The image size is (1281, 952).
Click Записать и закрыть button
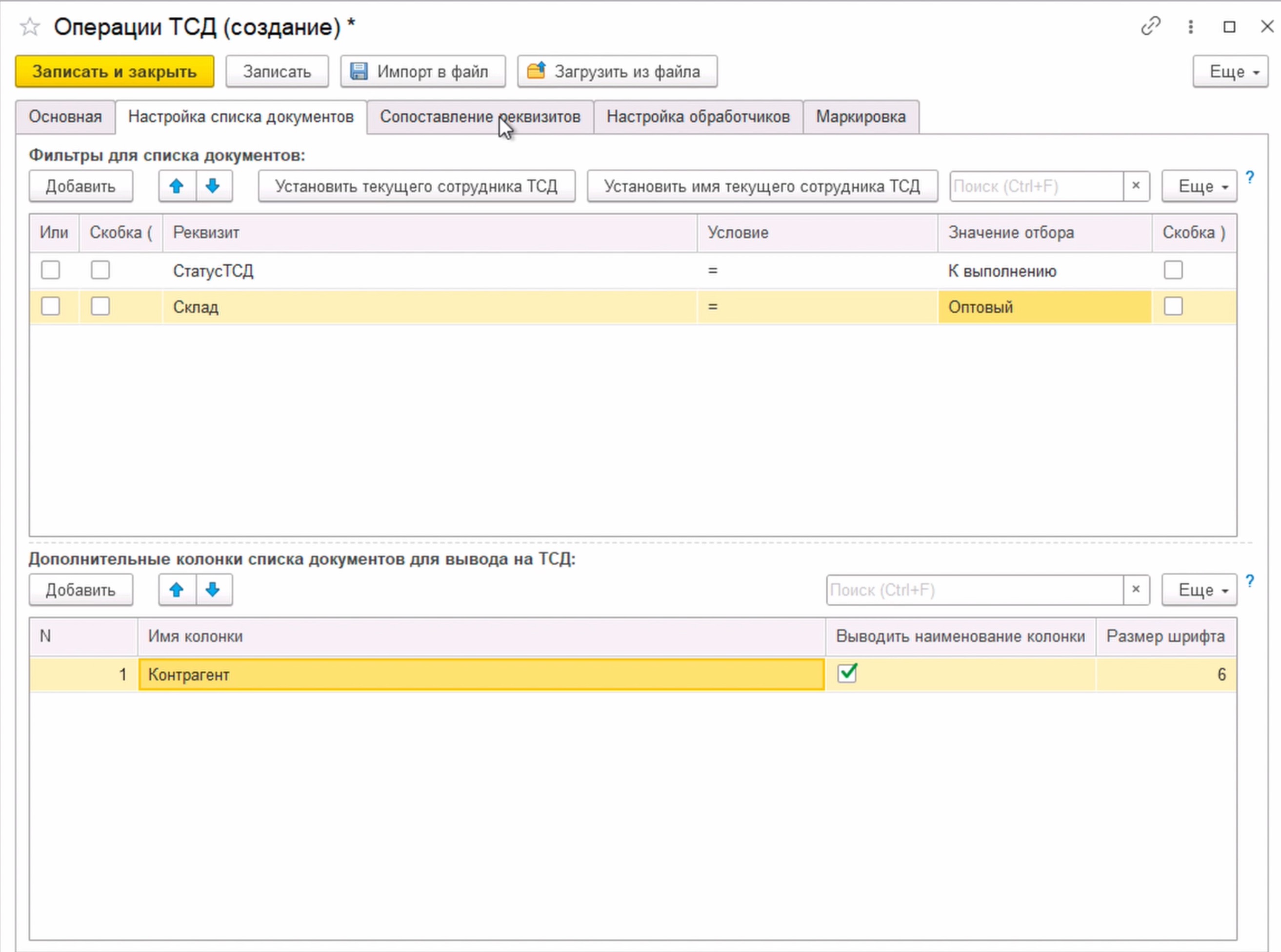115,72
